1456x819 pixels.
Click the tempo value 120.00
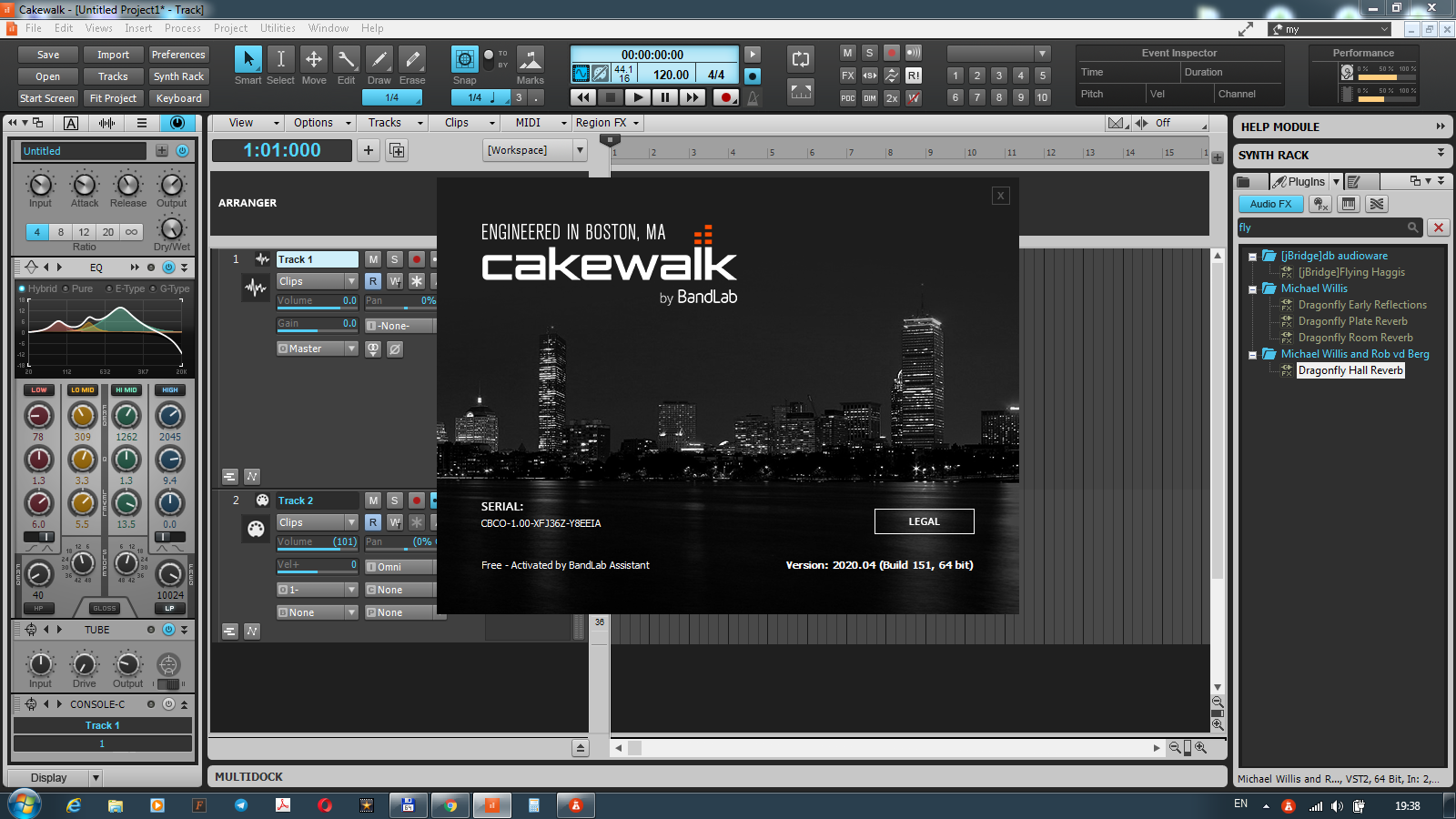pyautogui.click(x=671, y=75)
